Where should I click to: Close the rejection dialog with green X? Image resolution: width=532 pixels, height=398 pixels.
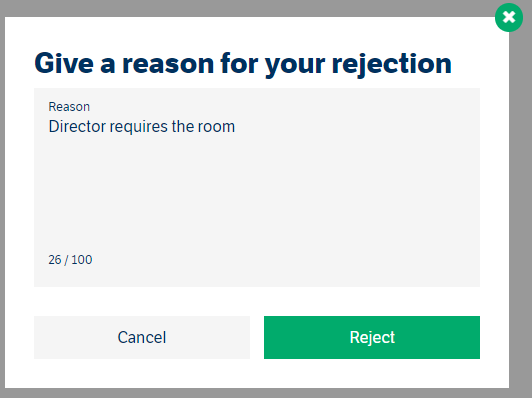[x=509, y=17]
